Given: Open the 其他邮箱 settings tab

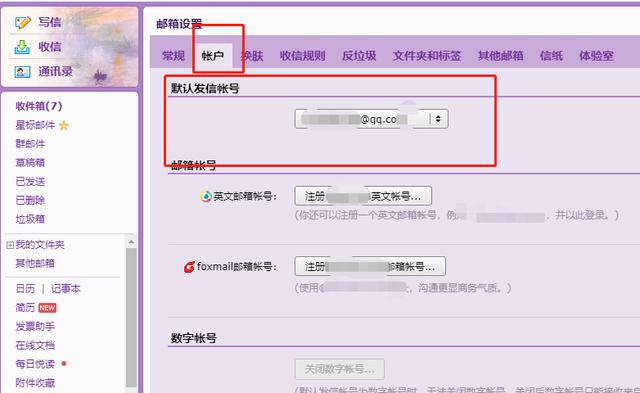Looking at the screenshot, I should 501,56.
